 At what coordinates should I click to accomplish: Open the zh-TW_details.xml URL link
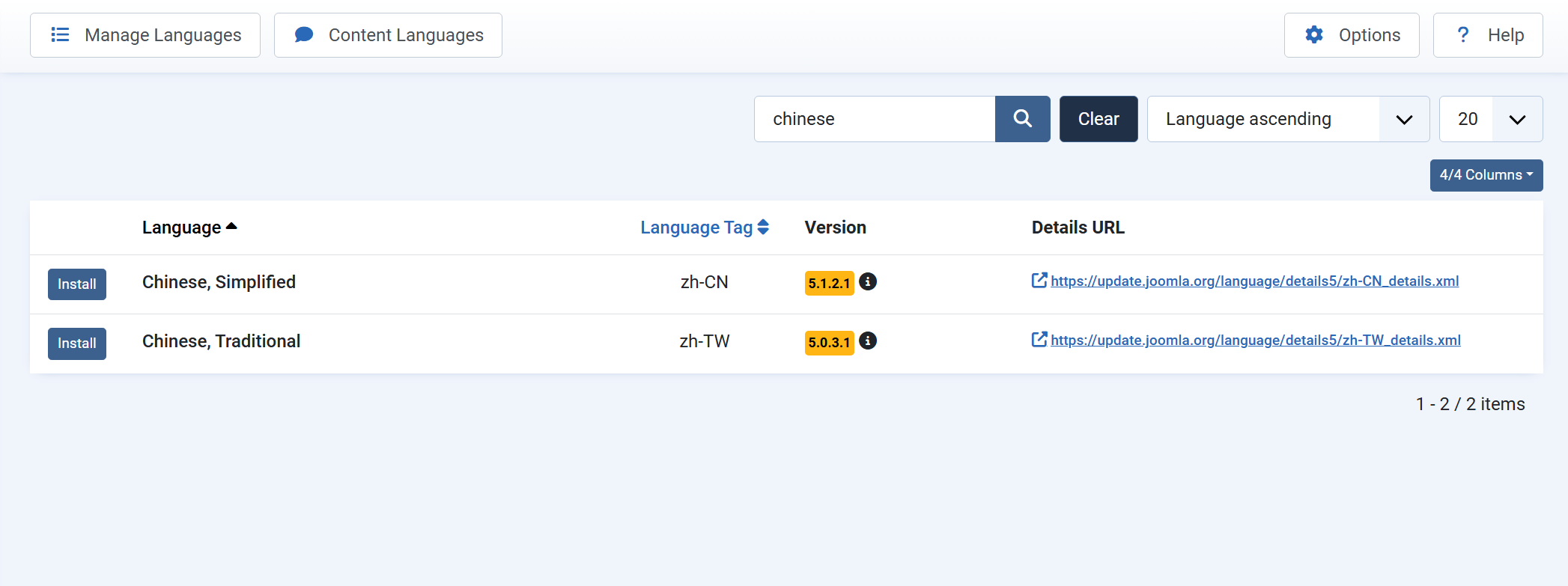[x=1255, y=341]
